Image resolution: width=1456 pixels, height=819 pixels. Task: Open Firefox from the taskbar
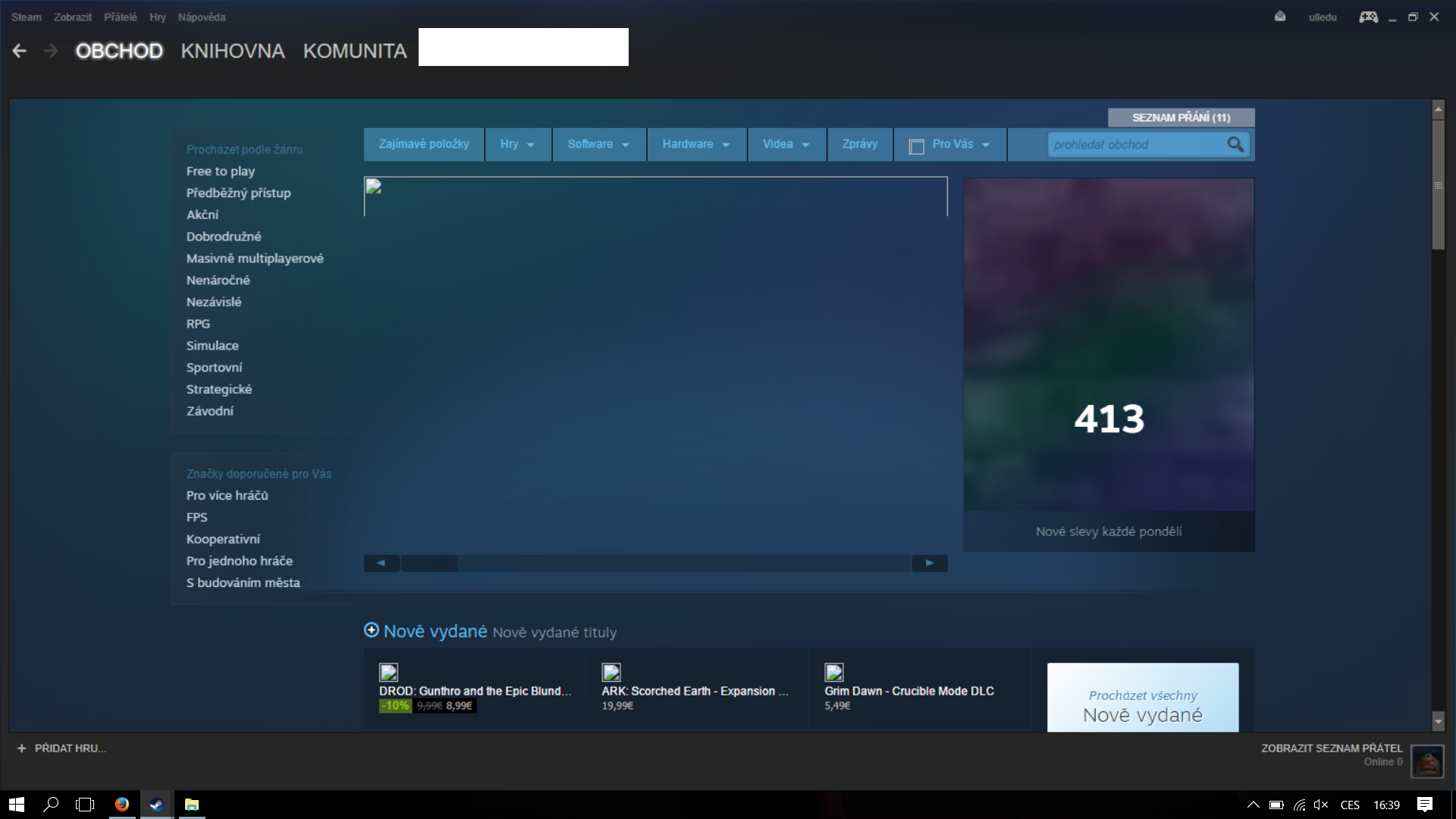(x=121, y=805)
